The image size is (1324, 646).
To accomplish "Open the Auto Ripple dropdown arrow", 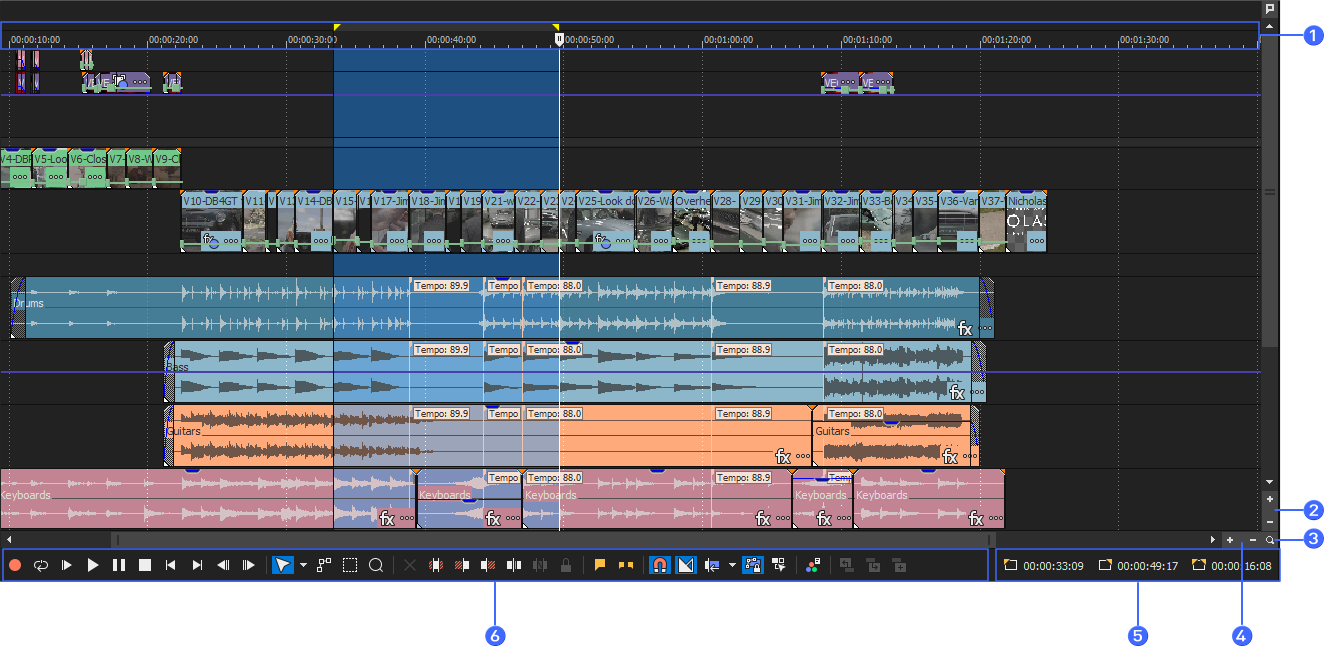I will tap(732, 566).
